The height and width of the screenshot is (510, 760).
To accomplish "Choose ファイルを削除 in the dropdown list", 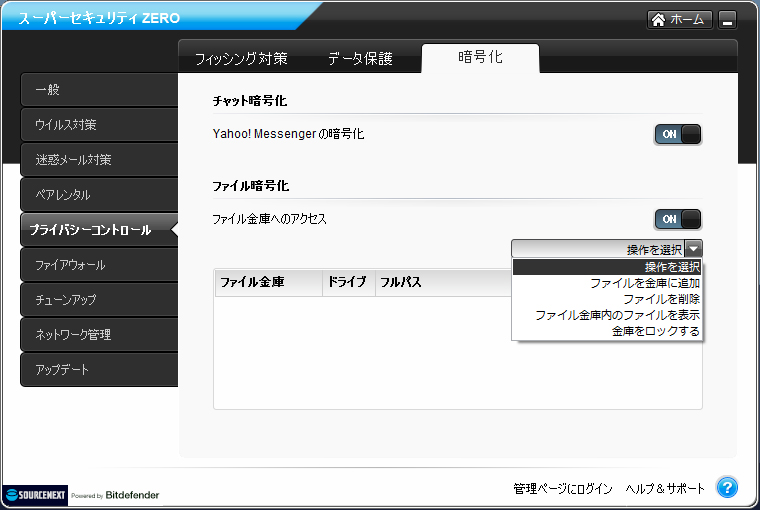I will tap(660, 299).
